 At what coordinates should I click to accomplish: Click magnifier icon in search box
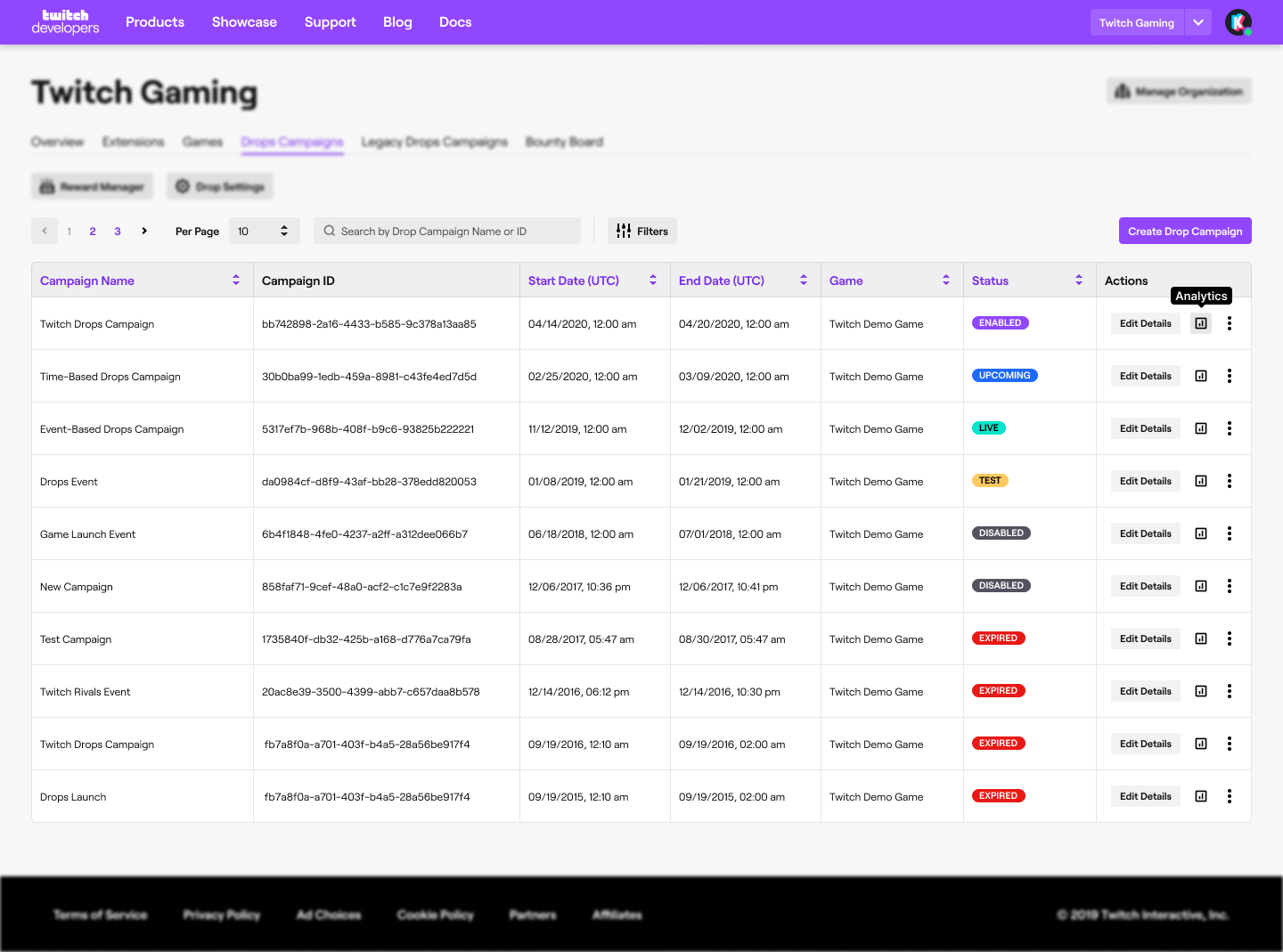point(330,231)
